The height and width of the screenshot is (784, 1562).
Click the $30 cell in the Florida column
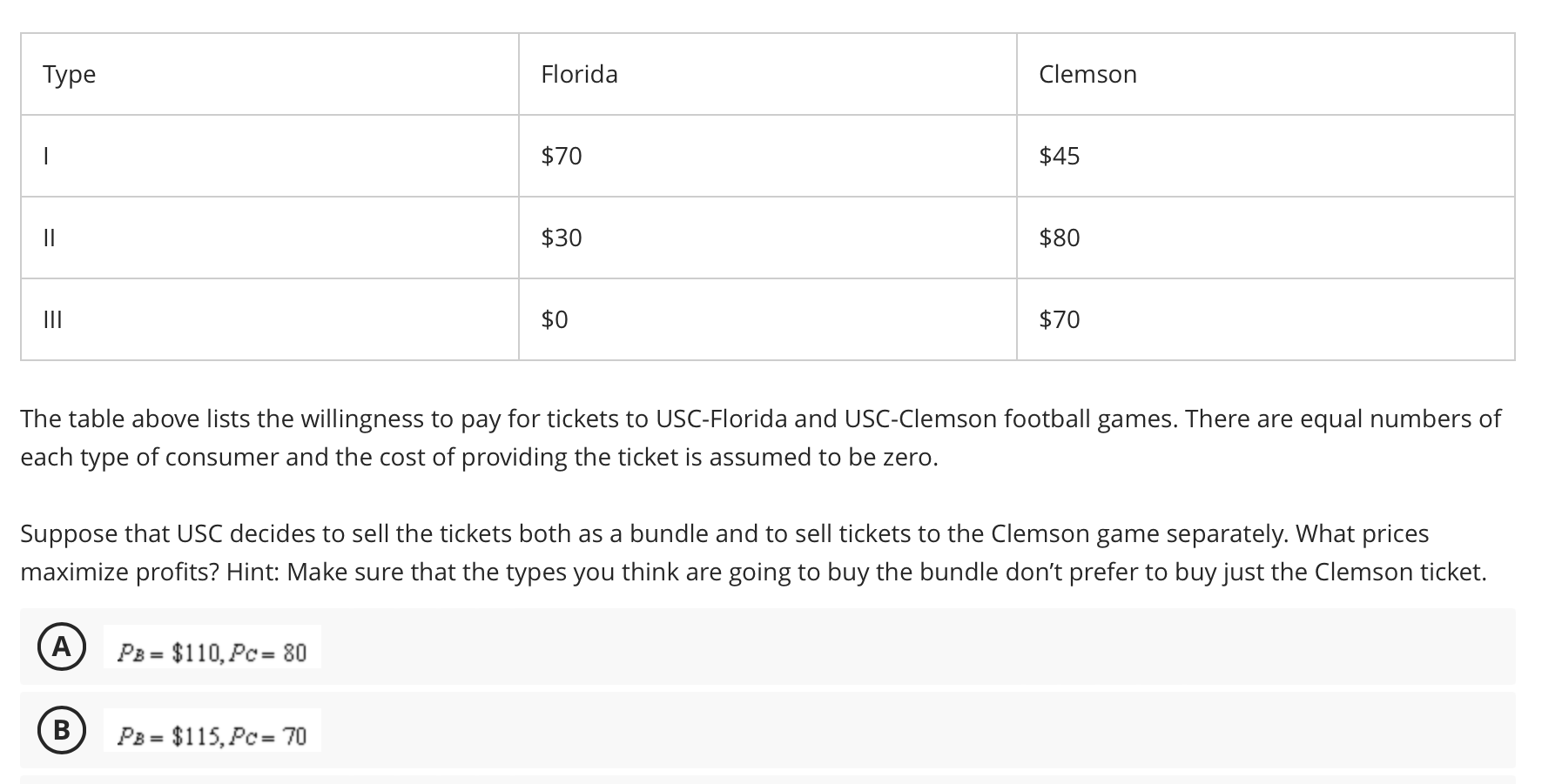tap(562, 238)
